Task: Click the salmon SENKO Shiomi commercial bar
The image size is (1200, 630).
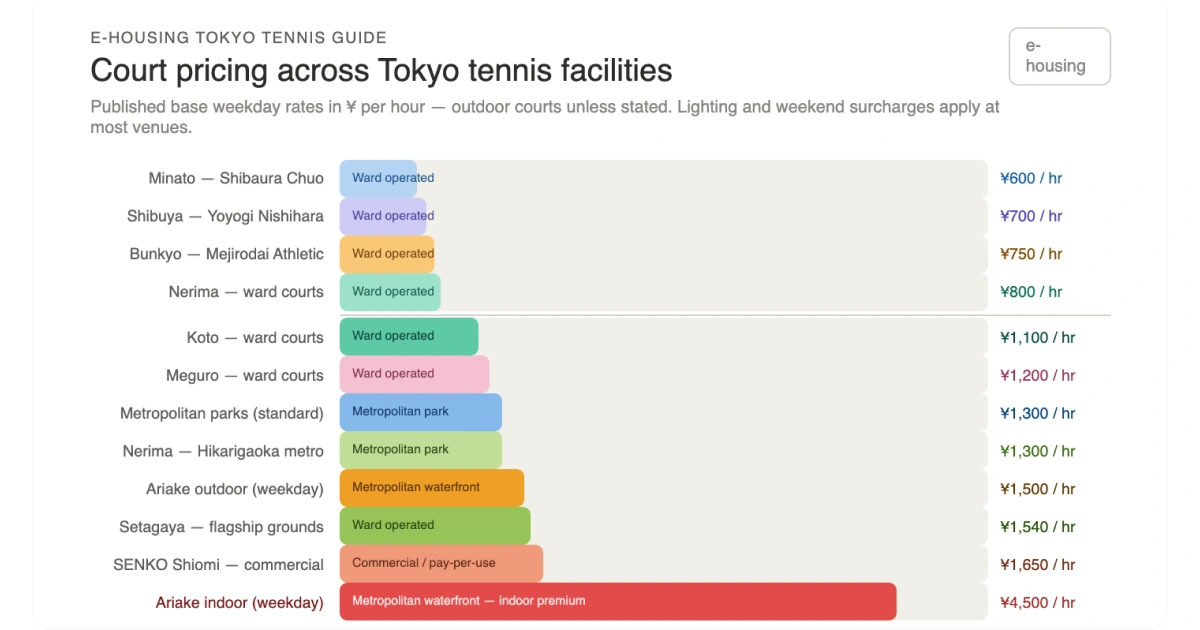Action: click(441, 564)
